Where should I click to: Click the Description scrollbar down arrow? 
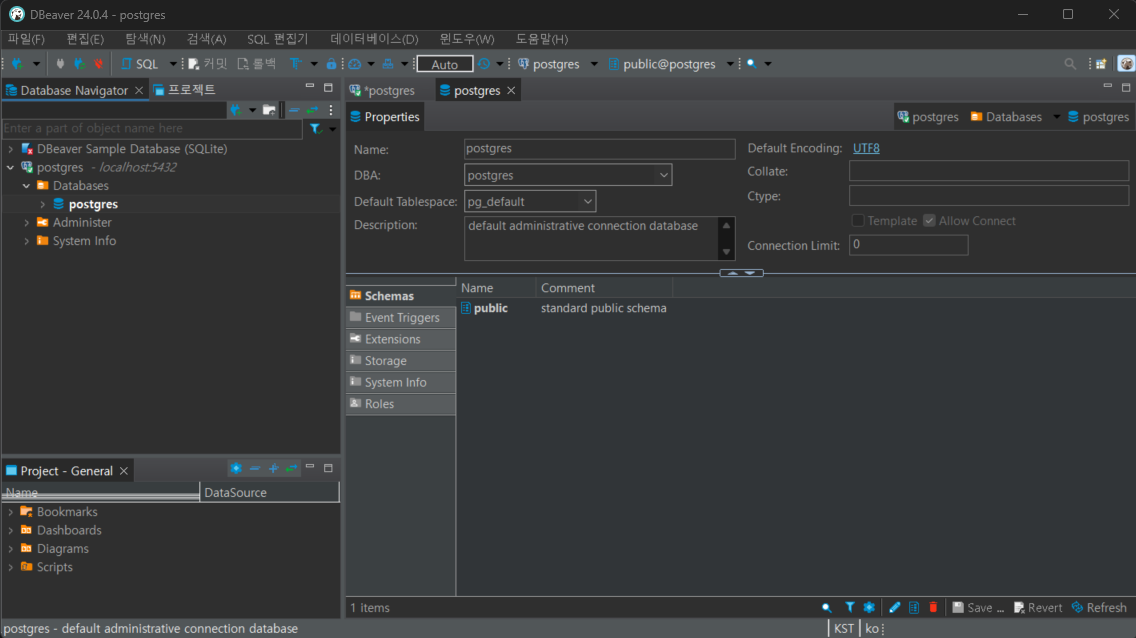[x=726, y=252]
